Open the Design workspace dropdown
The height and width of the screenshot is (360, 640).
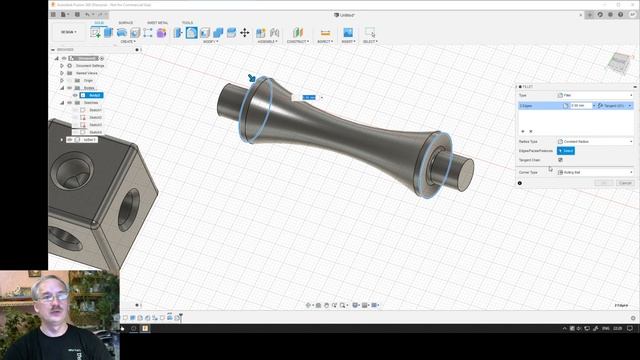point(69,32)
